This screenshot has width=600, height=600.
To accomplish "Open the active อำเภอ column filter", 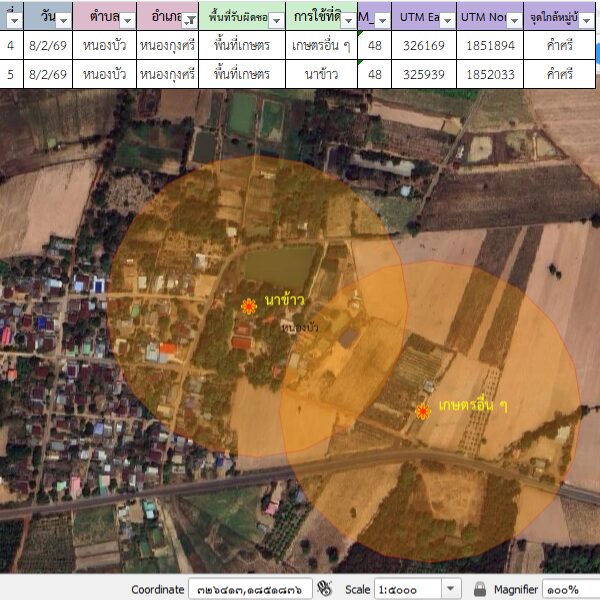I will click(x=189, y=21).
